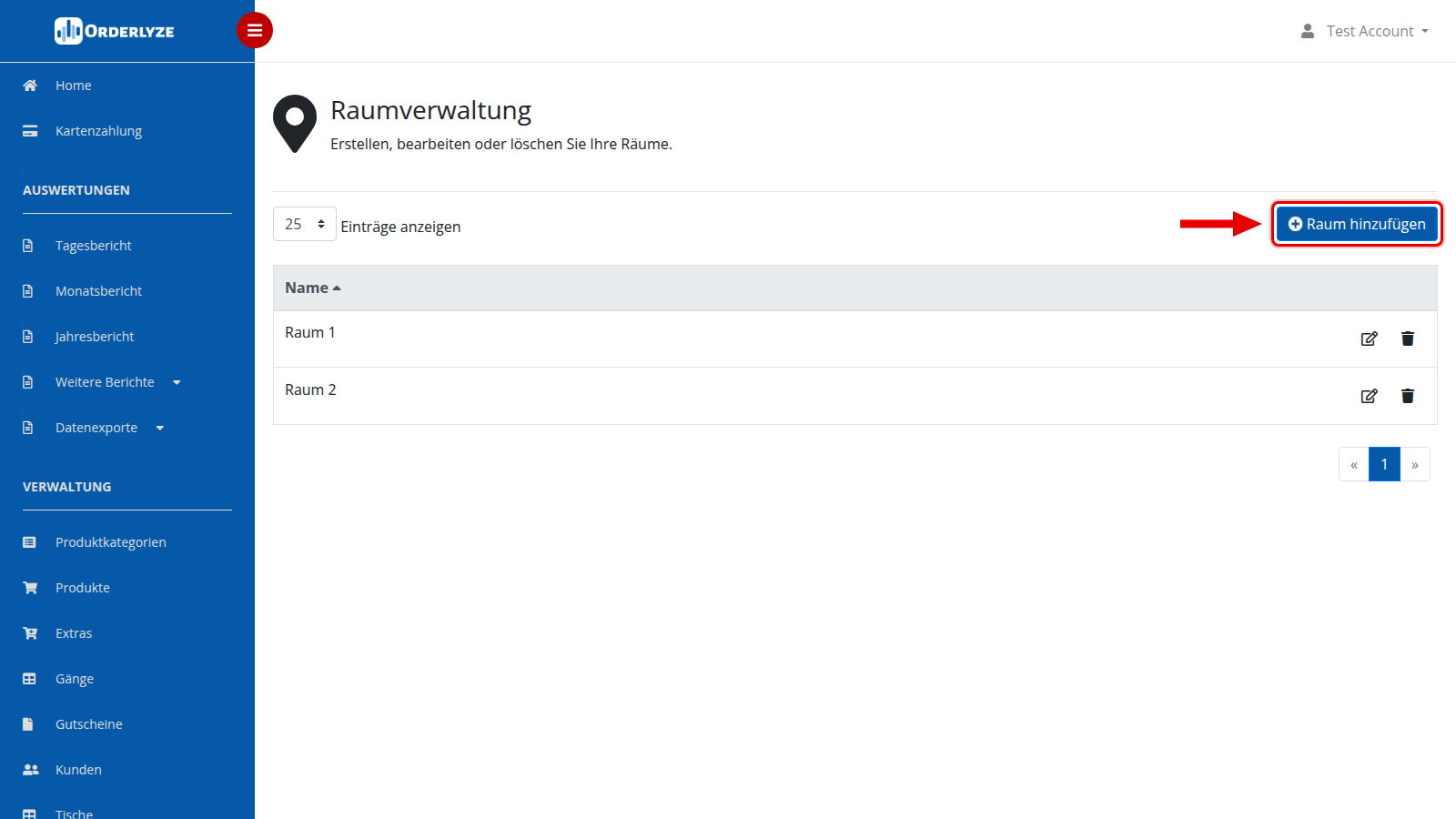This screenshot has height=819, width=1456.
Task: Click the Raum 1 row name
Action: tap(310, 332)
